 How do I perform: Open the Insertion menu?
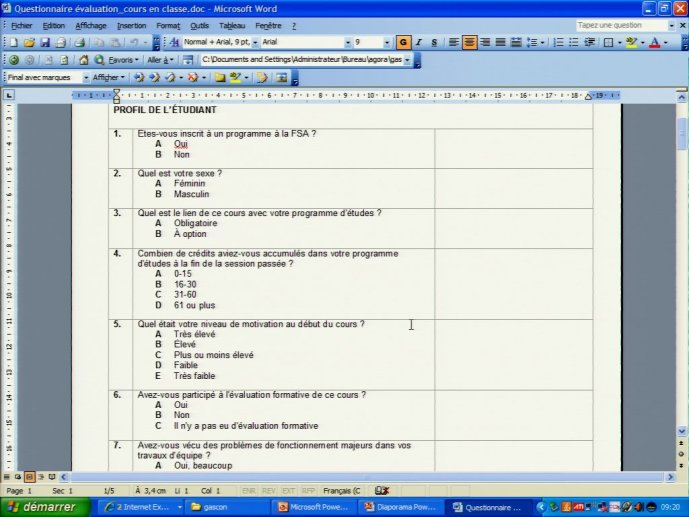pos(131,26)
